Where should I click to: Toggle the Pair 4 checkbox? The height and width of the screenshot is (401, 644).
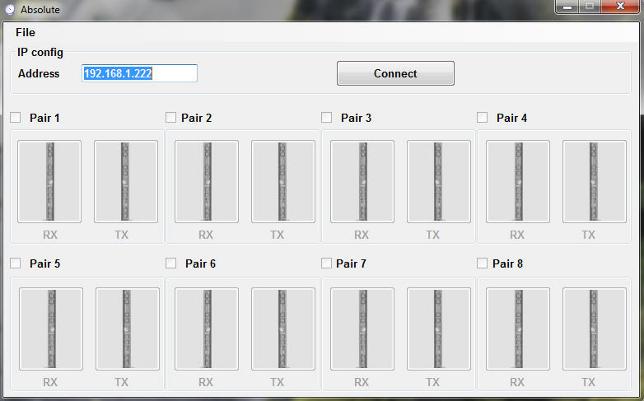[483, 118]
